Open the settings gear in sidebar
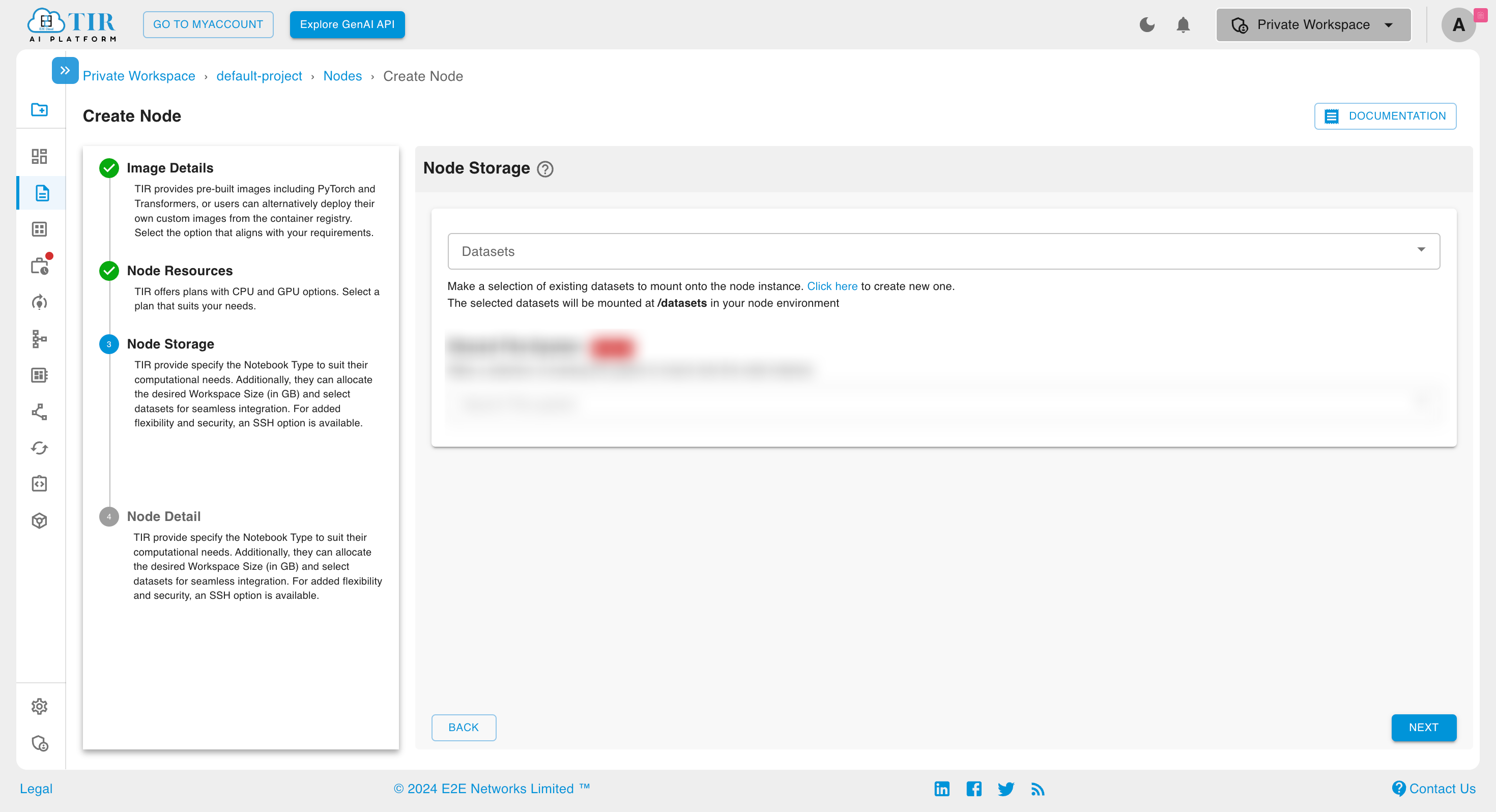 (x=40, y=706)
